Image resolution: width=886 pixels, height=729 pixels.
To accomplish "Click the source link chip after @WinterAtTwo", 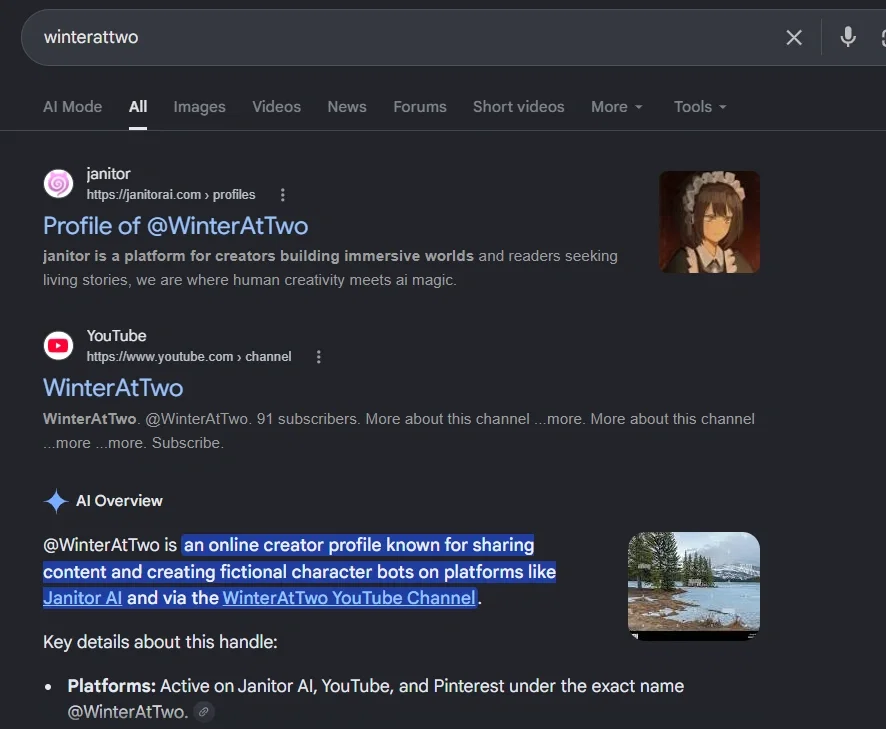I will (x=204, y=712).
